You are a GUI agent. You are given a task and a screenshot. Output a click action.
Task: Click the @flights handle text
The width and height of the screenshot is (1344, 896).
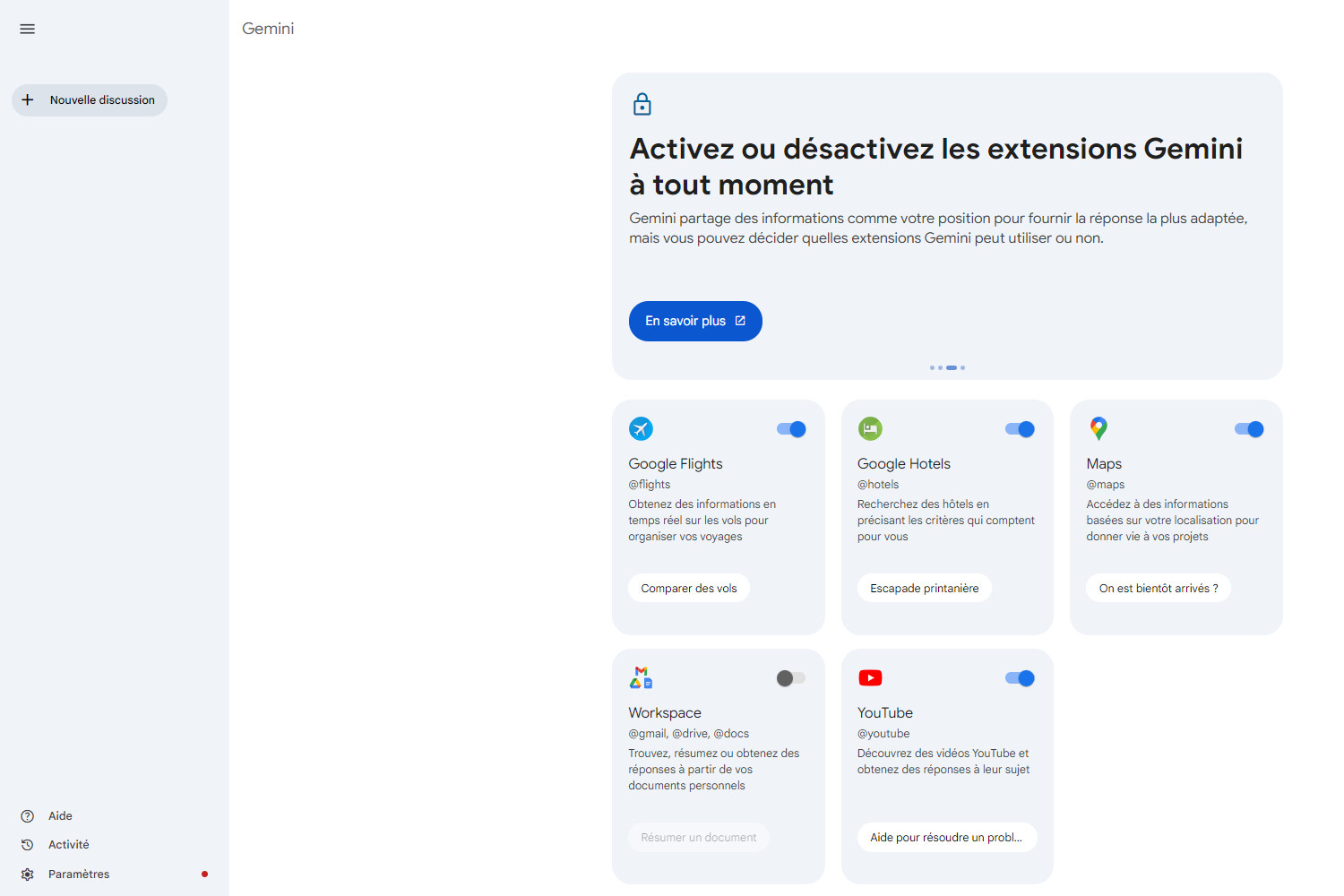click(x=650, y=485)
